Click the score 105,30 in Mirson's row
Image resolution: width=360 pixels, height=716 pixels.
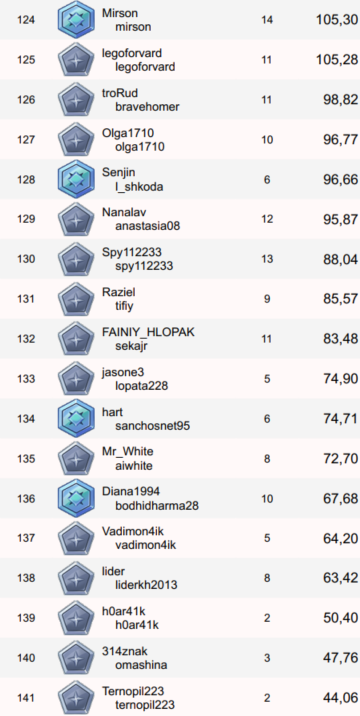tap(337, 20)
